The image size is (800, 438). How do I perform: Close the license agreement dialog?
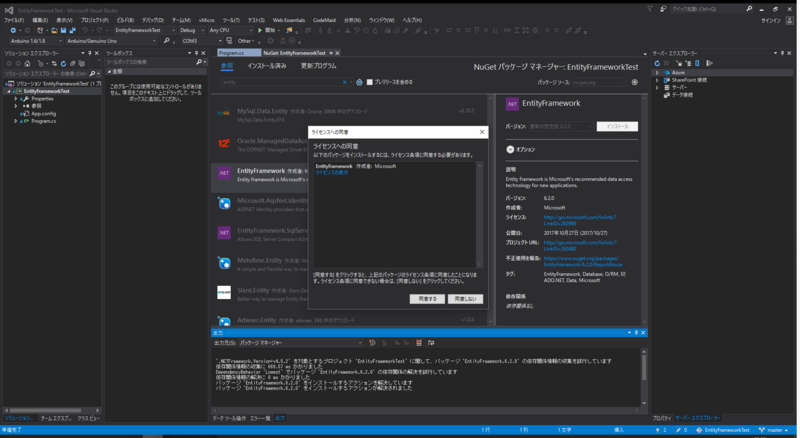pyautogui.click(x=482, y=132)
